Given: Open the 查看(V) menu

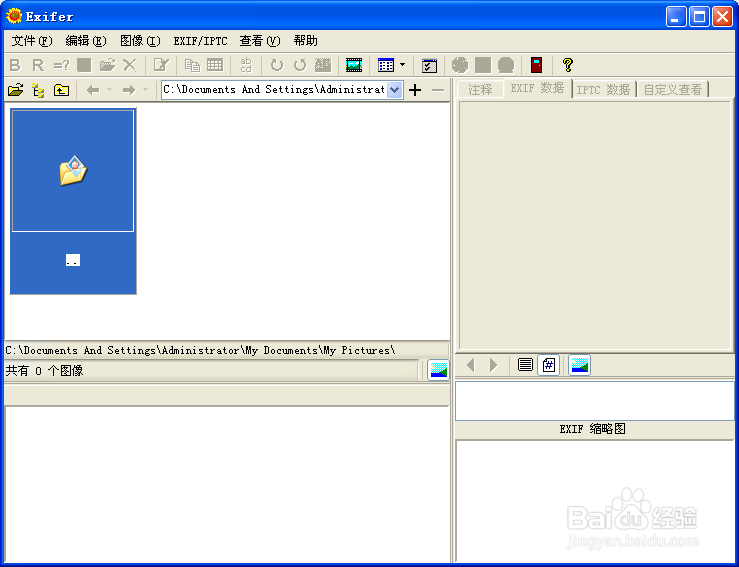Looking at the screenshot, I should [260, 41].
